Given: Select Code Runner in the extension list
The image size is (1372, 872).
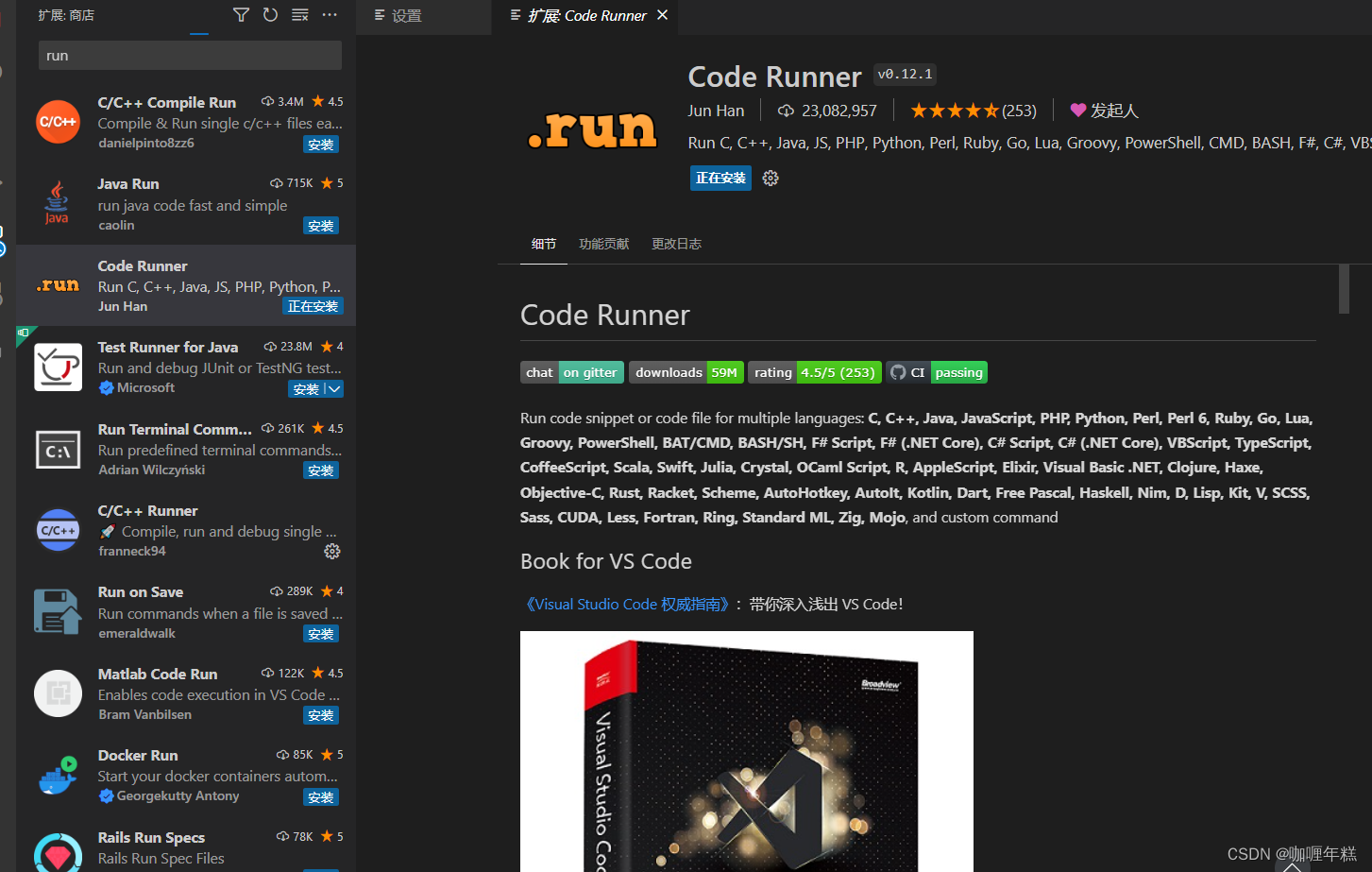Looking at the screenshot, I should [x=186, y=285].
